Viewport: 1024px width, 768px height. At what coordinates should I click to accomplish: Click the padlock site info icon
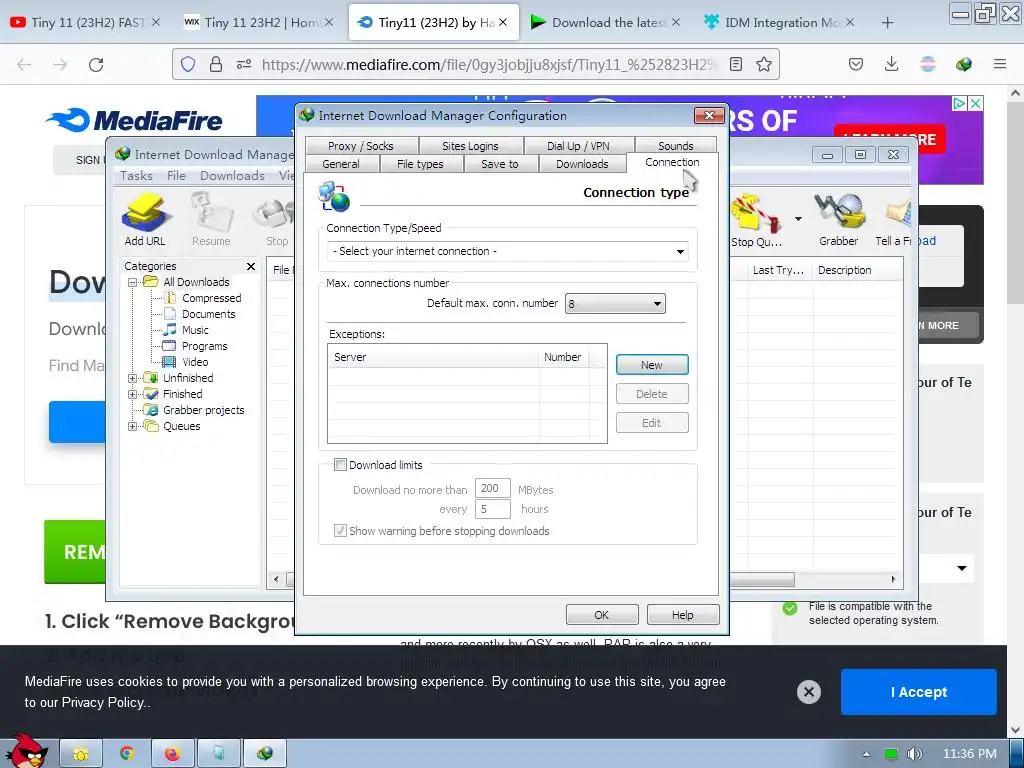point(216,64)
